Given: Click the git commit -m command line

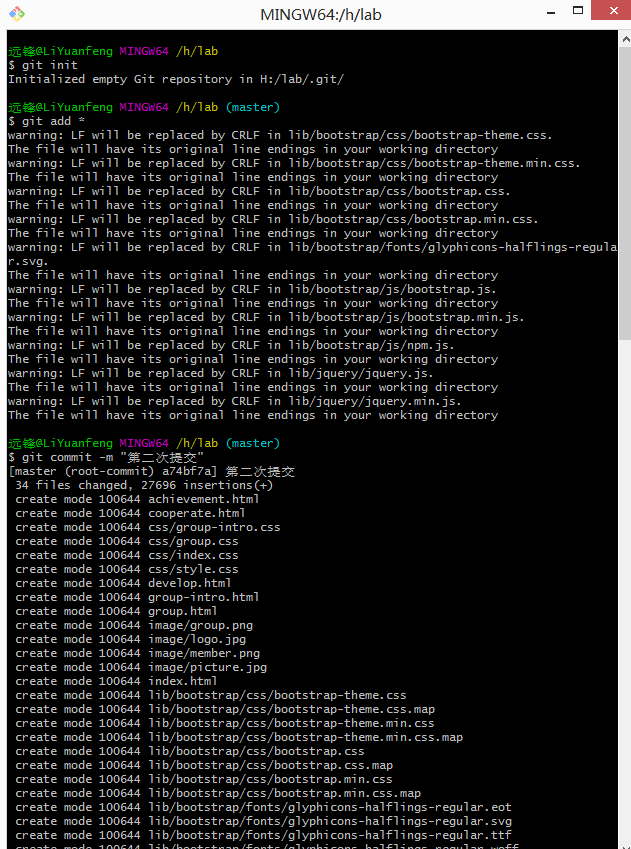Looking at the screenshot, I should point(106,457).
